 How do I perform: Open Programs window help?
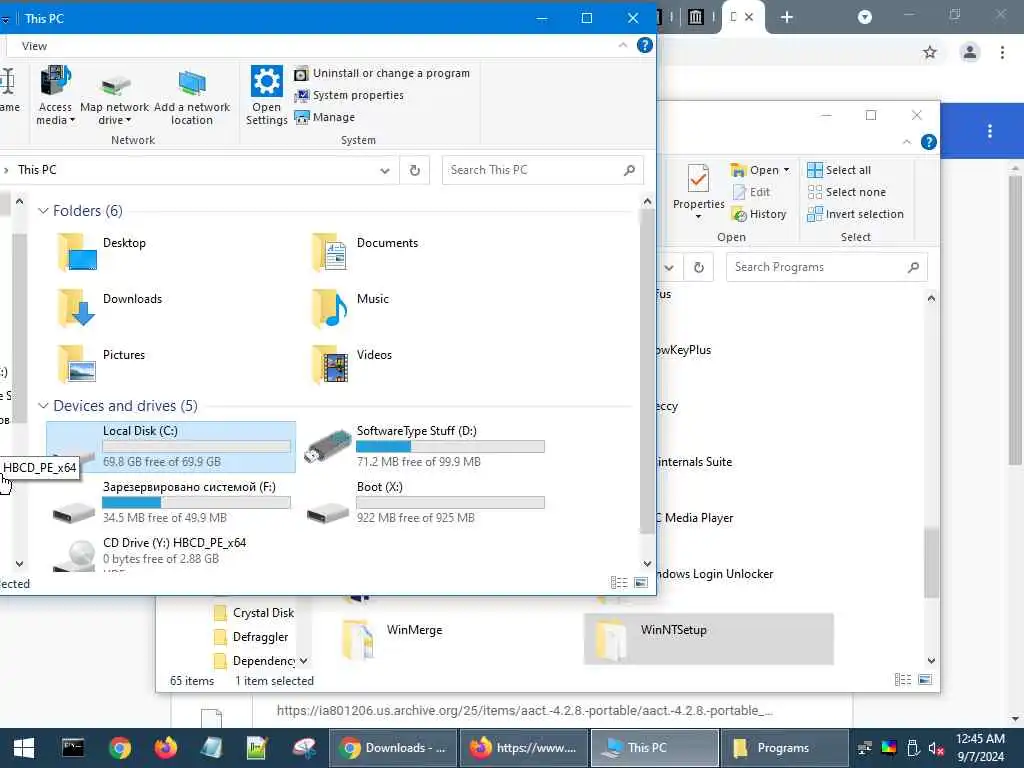click(x=928, y=142)
